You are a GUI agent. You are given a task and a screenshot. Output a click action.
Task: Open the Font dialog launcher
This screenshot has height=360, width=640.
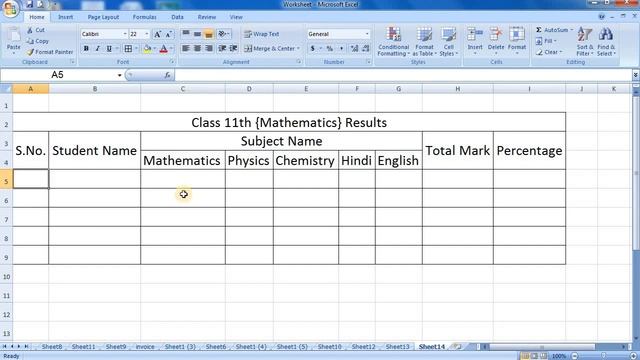click(x=173, y=62)
